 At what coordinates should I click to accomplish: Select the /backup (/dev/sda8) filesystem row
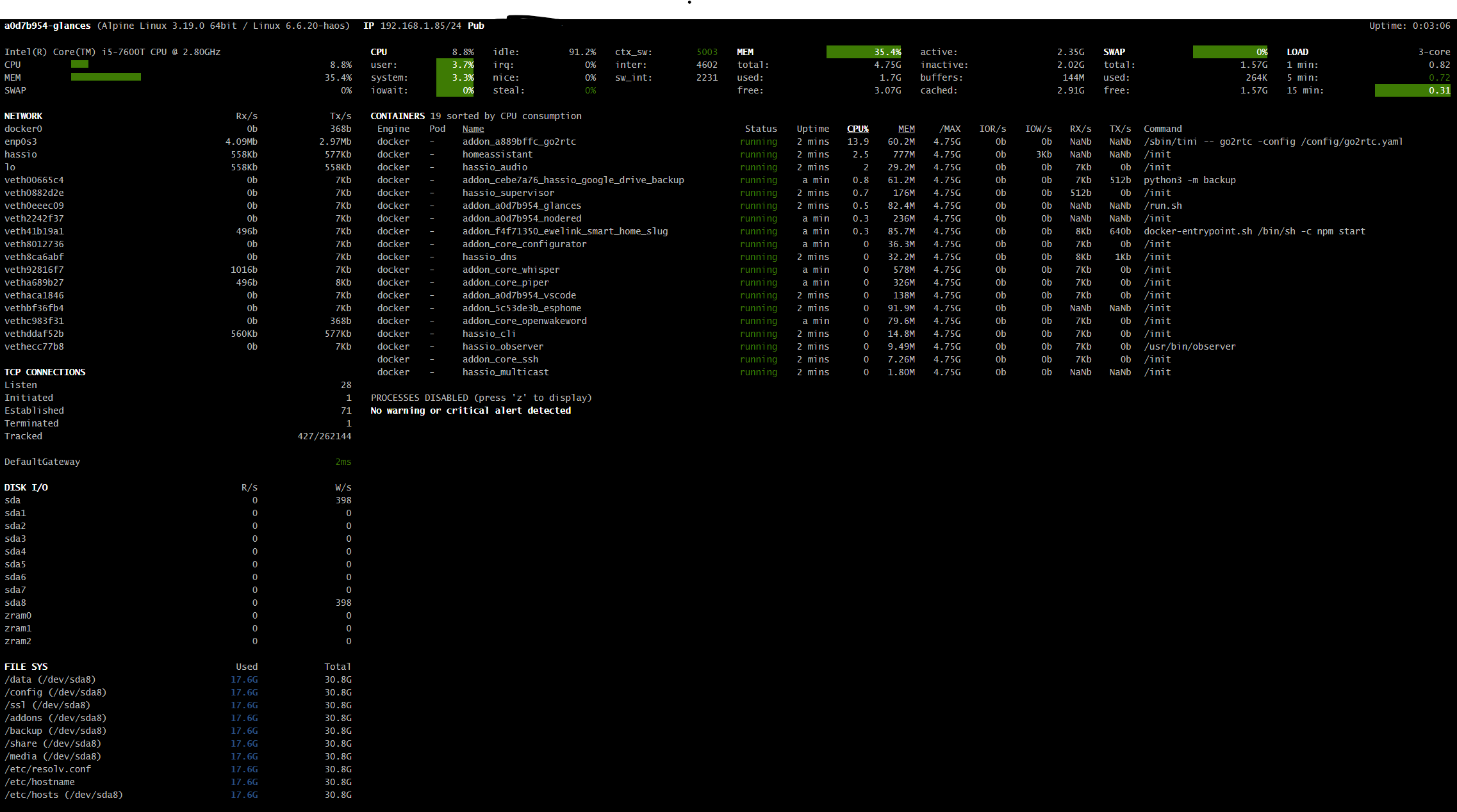[x=177, y=731]
